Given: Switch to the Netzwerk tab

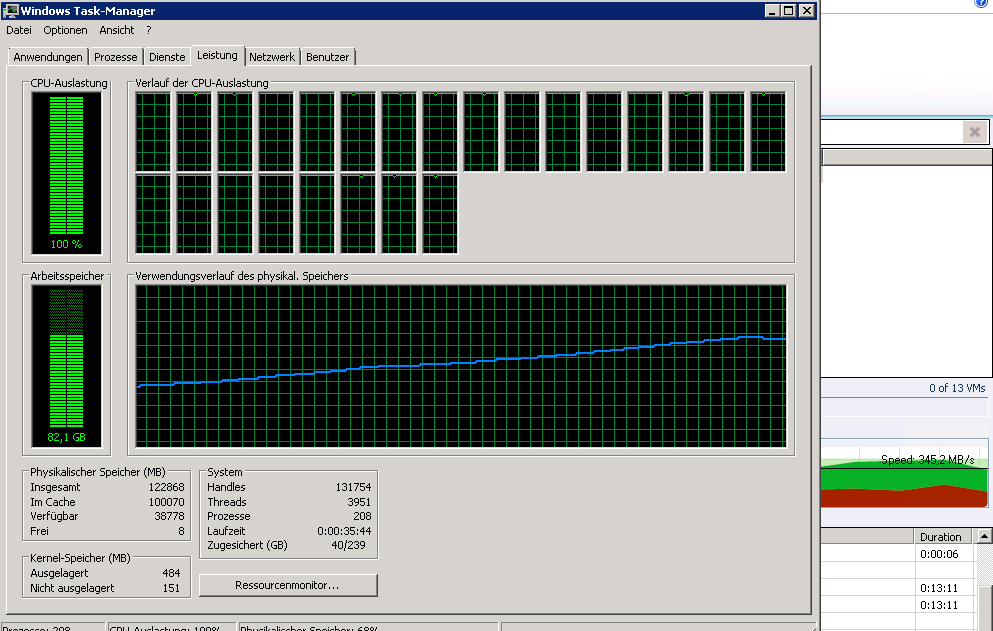Looking at the screenshot, I should point(272,57).
